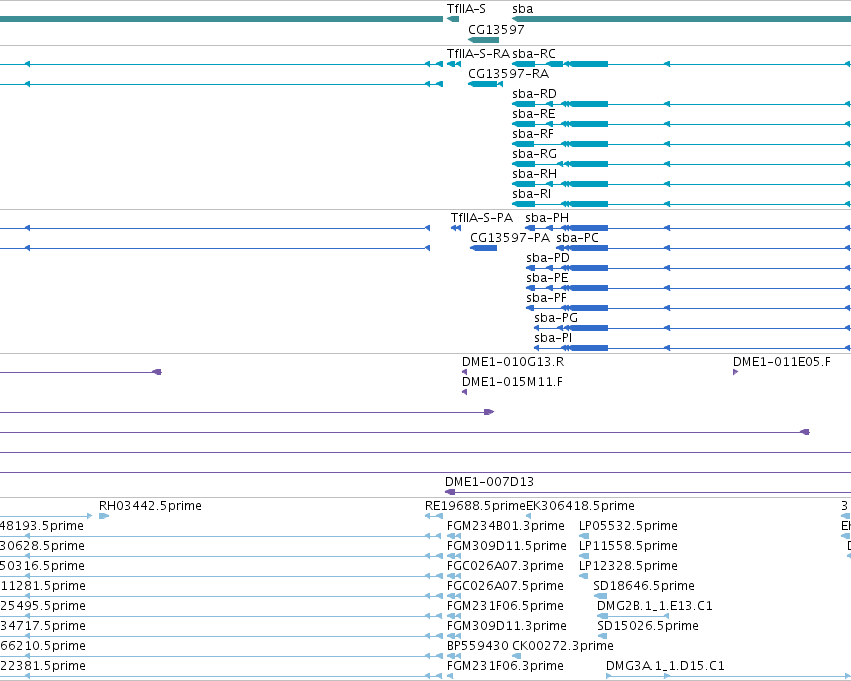This screenshot has height=681, width=851.
Task: Click the FGM309D11.5prime EST label
Action: tap(506, 546)
